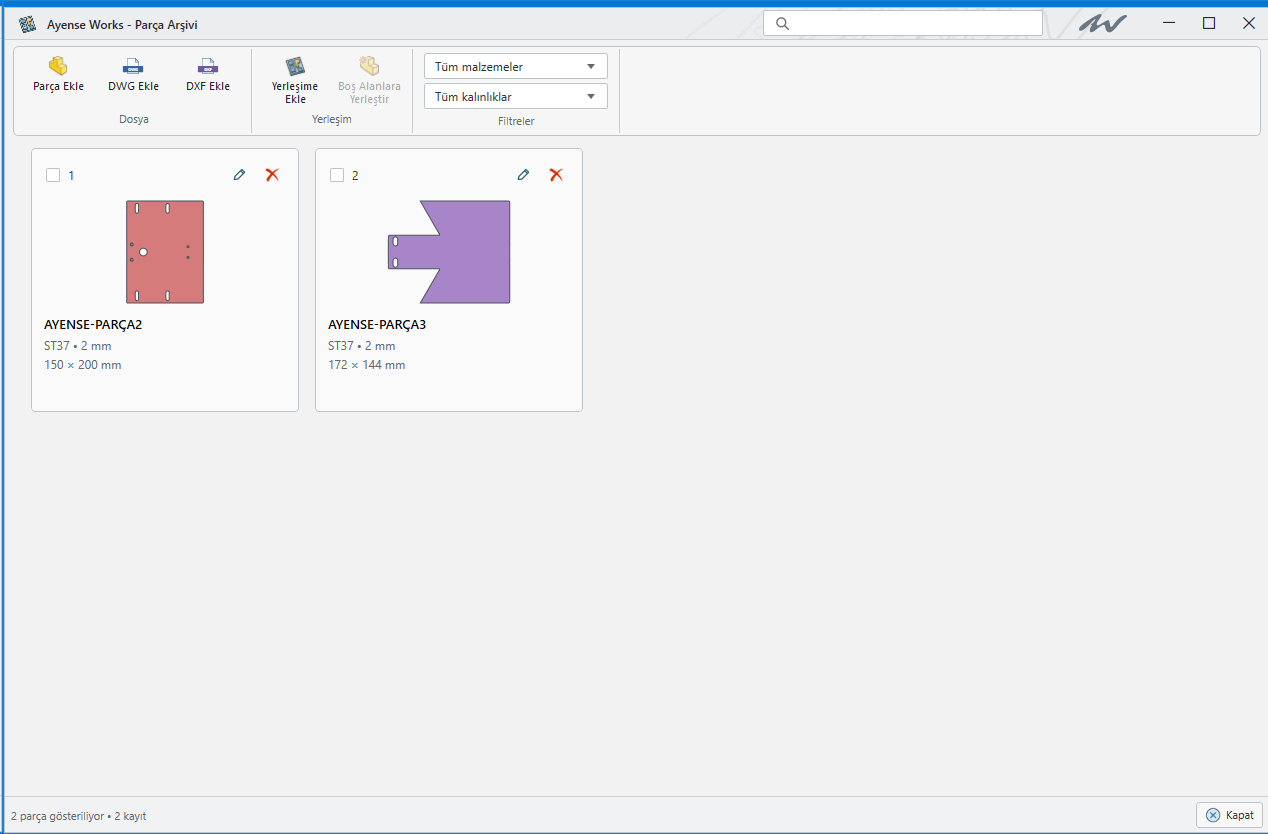
Task: Click the Kapat button
Action: pos(1230,815)
